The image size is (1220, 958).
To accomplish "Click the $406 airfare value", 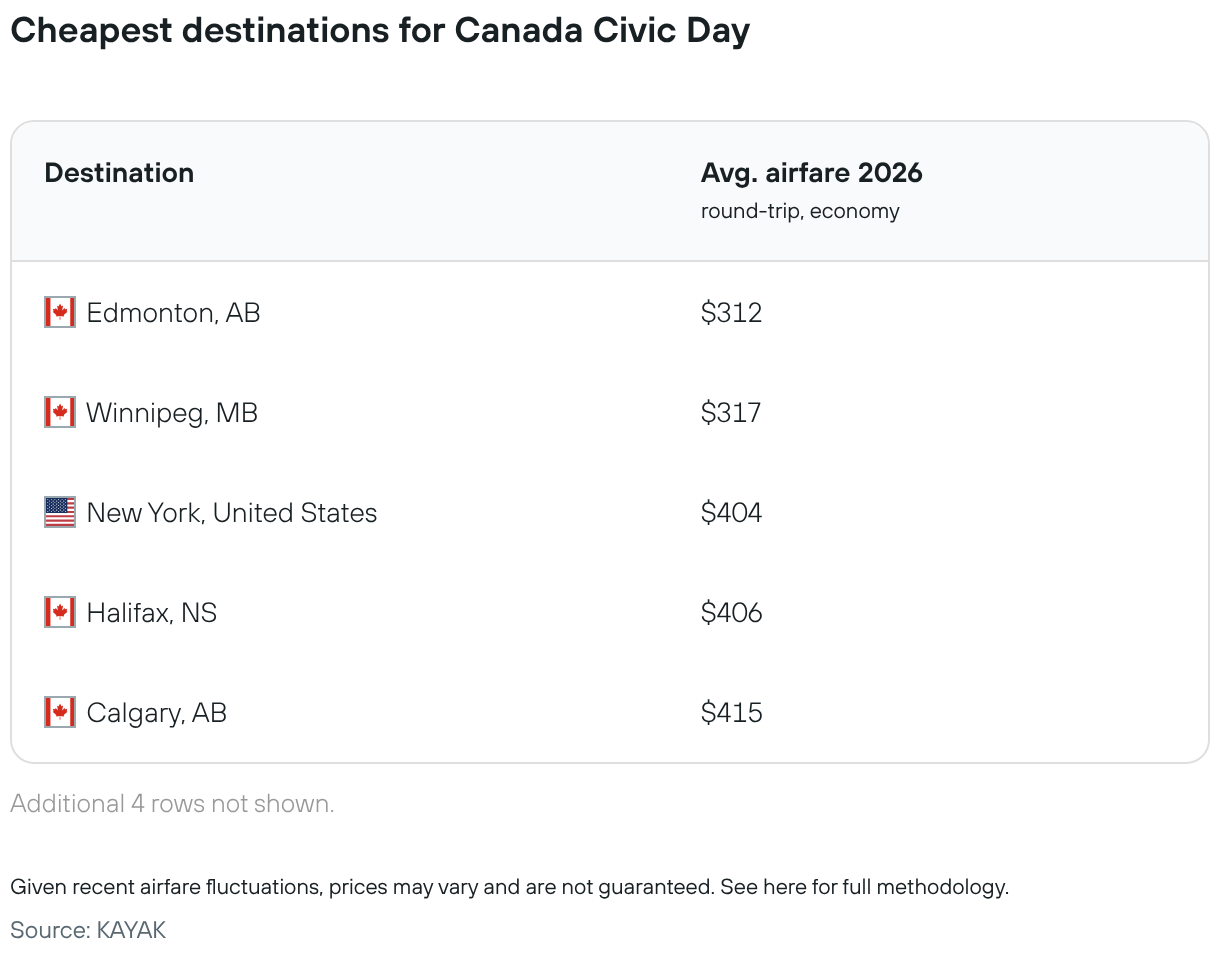I will (x=731, y=613).
